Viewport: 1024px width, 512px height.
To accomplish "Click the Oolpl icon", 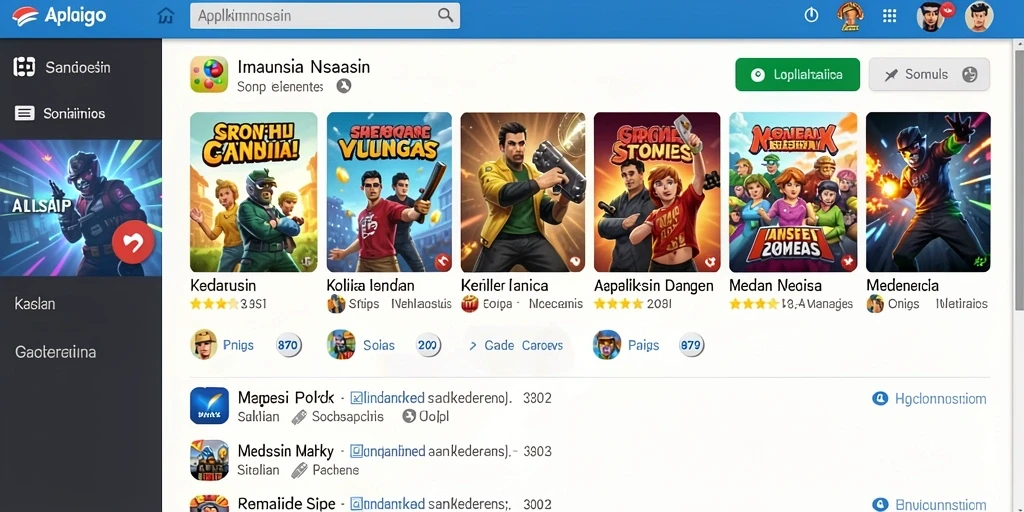I will (x=409, y=416).
